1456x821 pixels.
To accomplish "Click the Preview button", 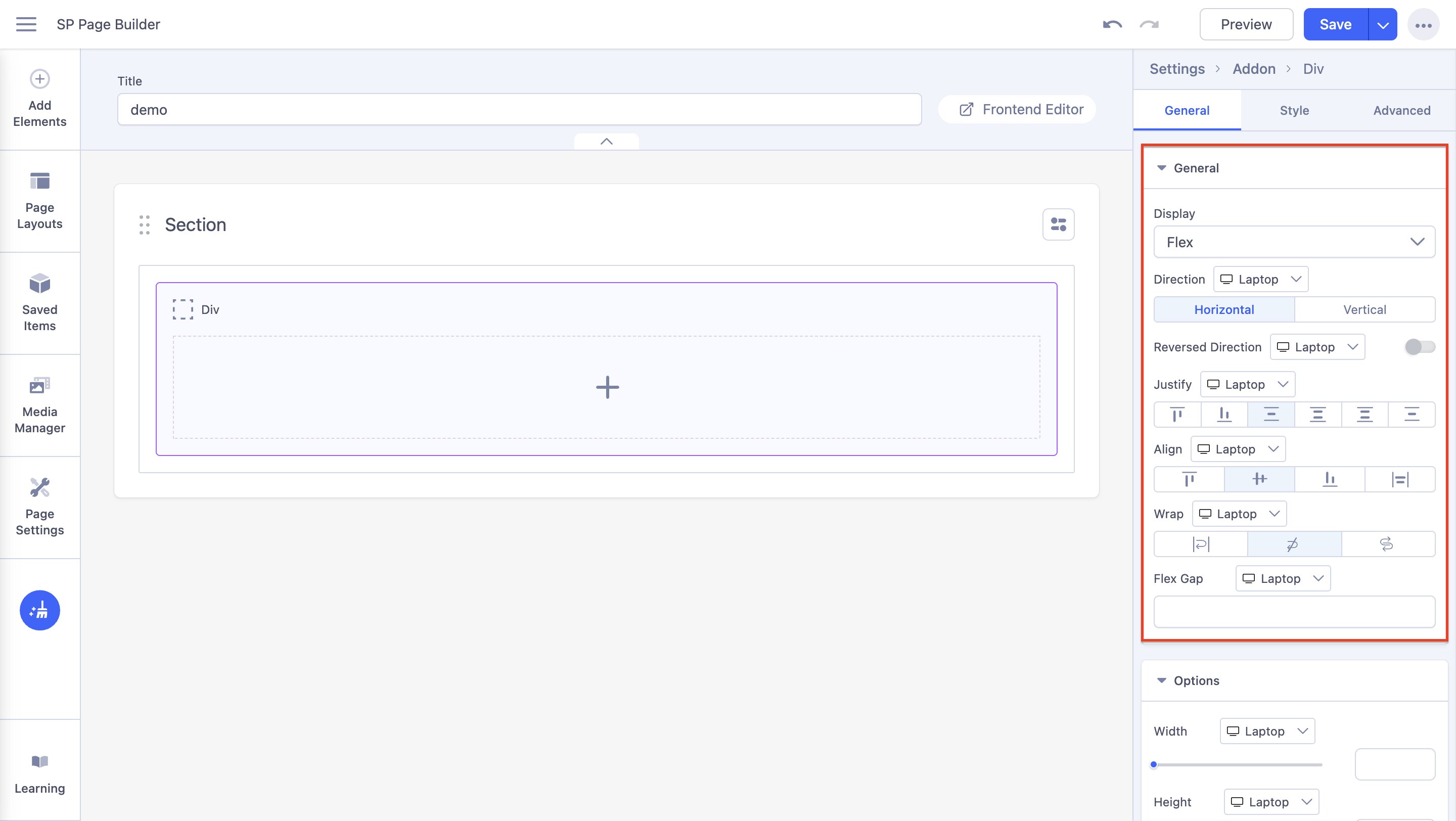I will [1246, 24].
